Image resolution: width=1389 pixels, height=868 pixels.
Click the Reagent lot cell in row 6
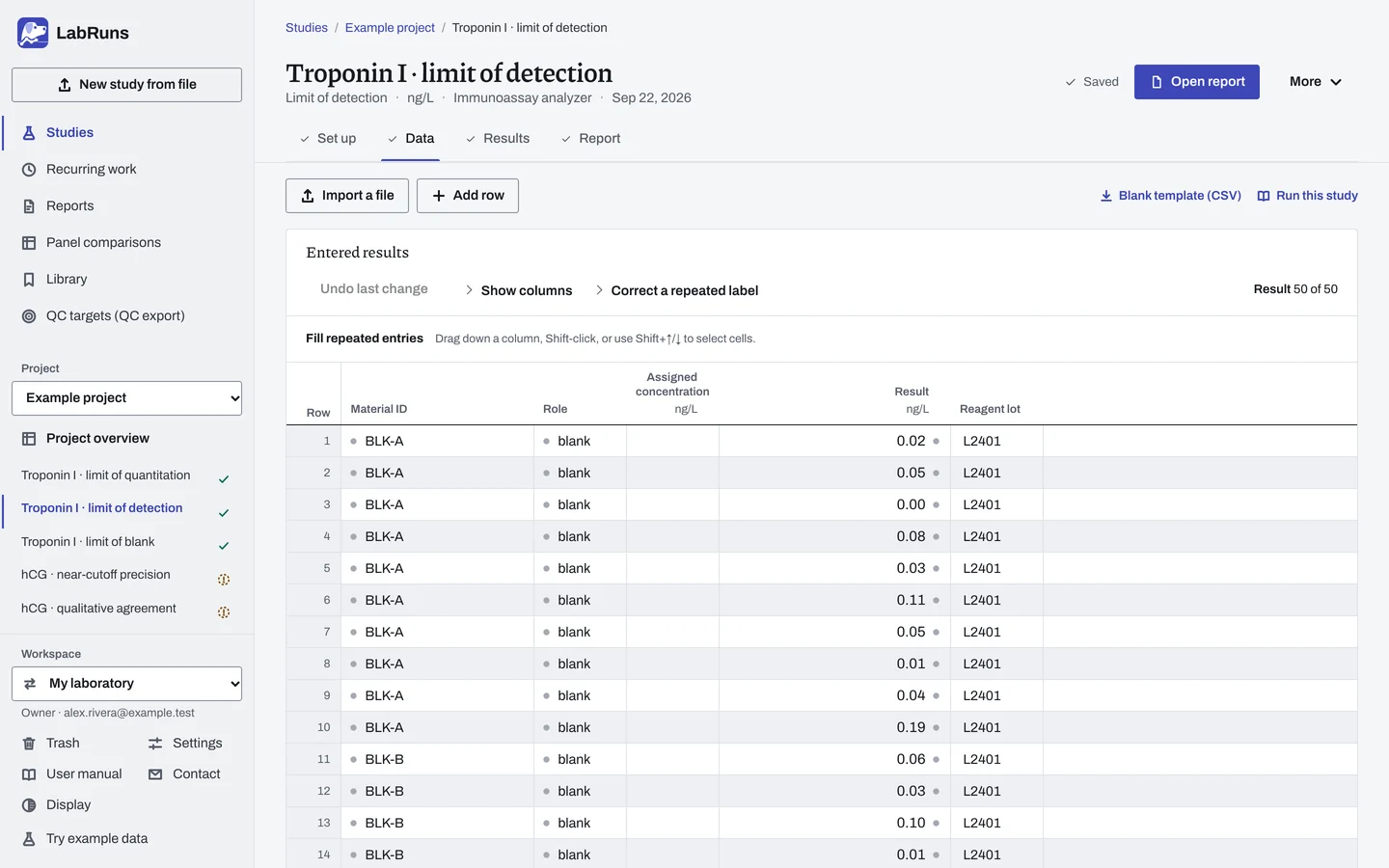(x=996, y=600)
